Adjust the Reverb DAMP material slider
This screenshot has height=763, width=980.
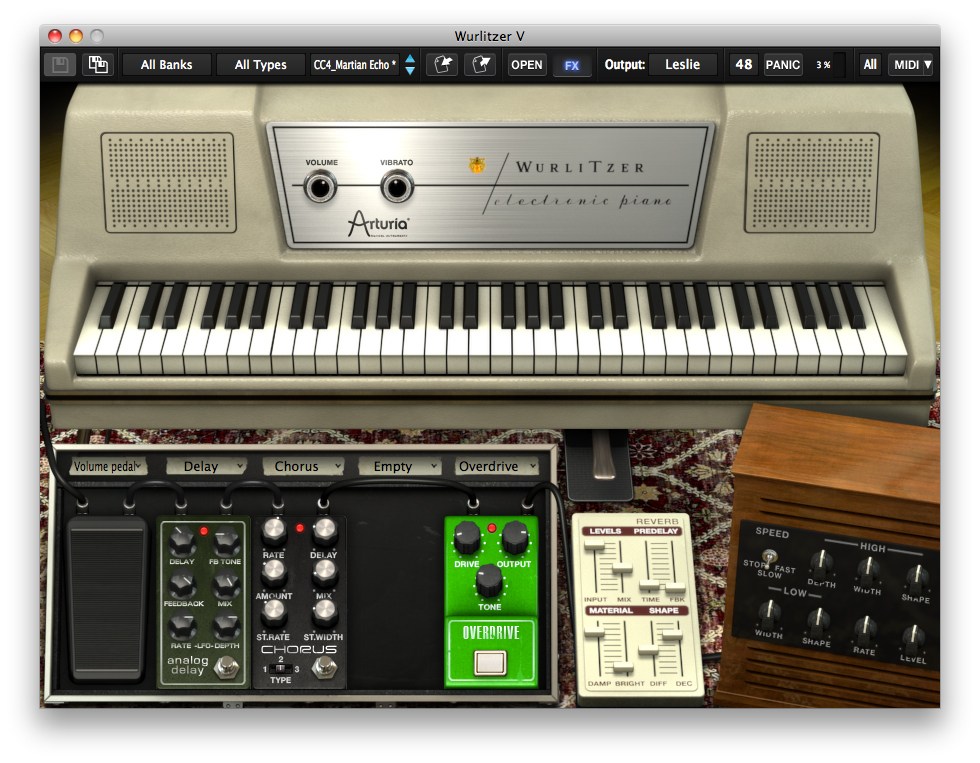595,630
